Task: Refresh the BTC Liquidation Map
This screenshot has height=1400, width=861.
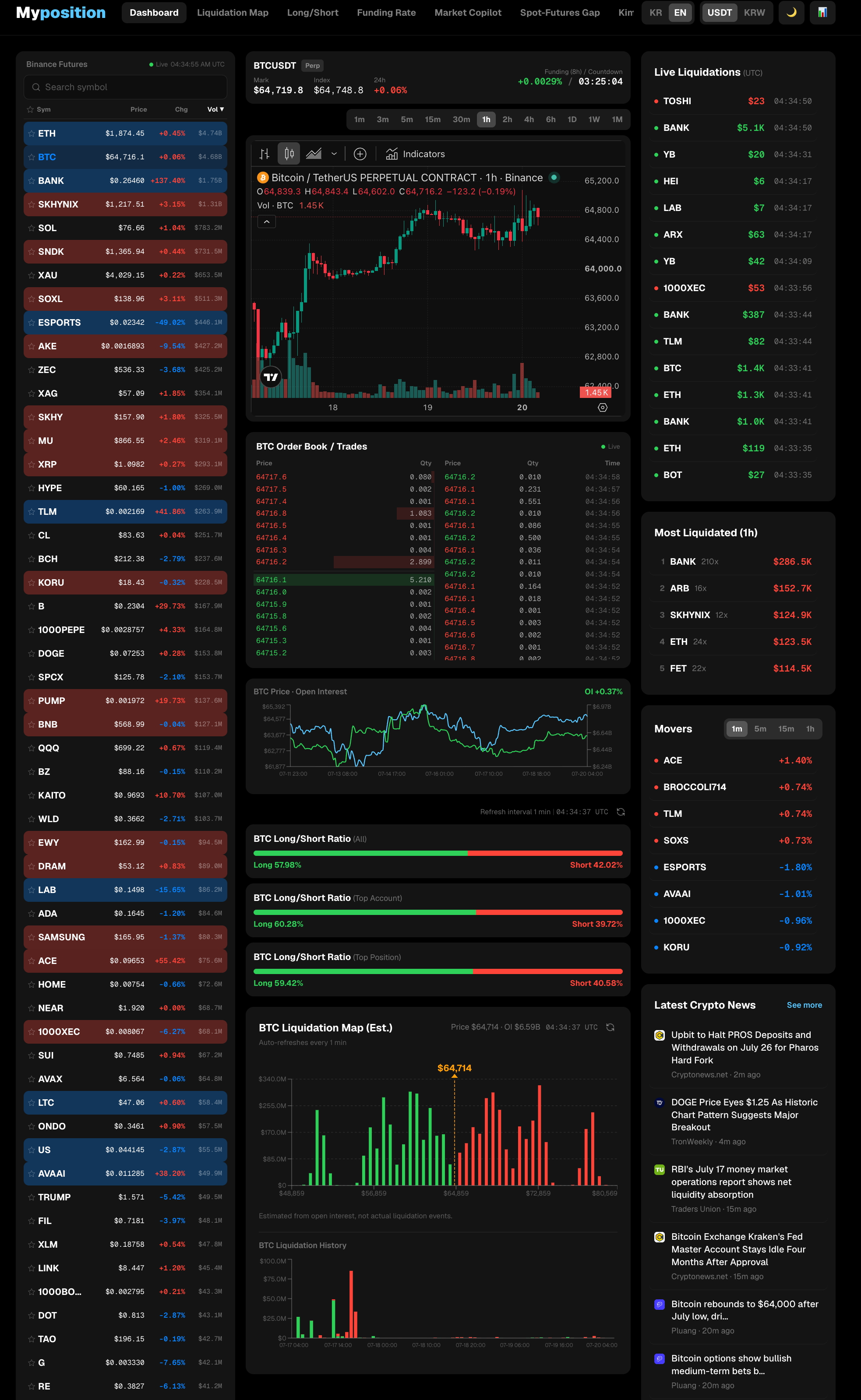Action: click(610, 1027)
